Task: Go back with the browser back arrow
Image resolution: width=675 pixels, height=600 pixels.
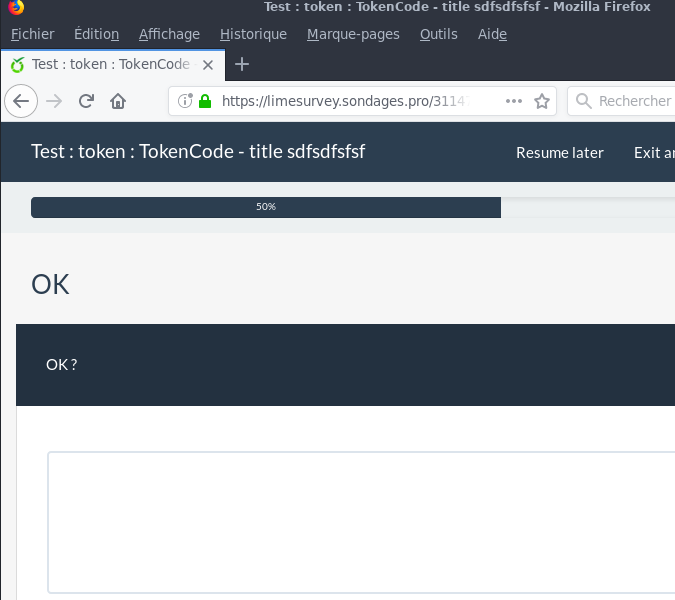Action: [21, 101]
